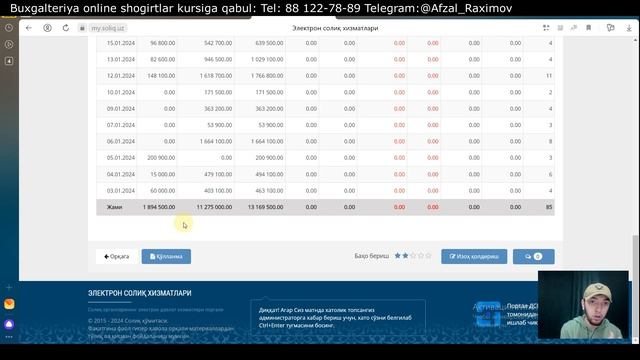The width and height of the screenshot is (640, 360).
Task: Click the total value 1 894 500.00
Action: [159, 207]
